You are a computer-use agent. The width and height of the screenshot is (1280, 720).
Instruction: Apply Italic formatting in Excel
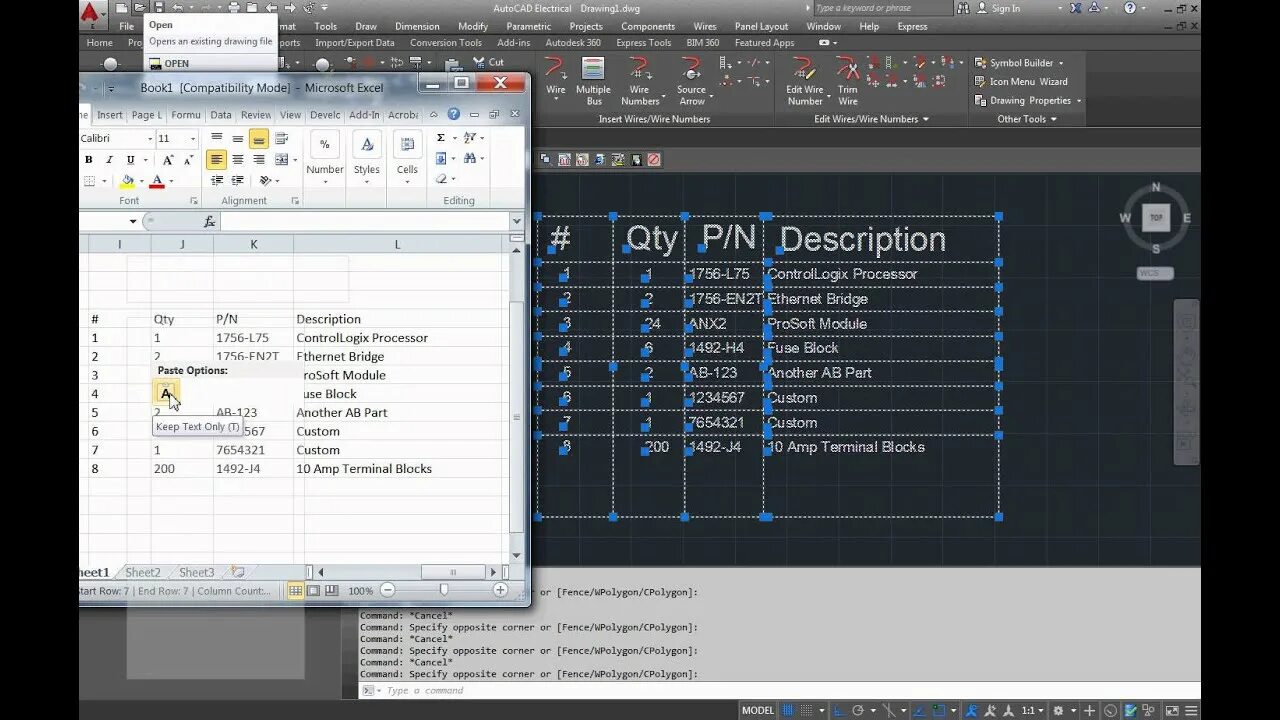click(x=109, y=160)
